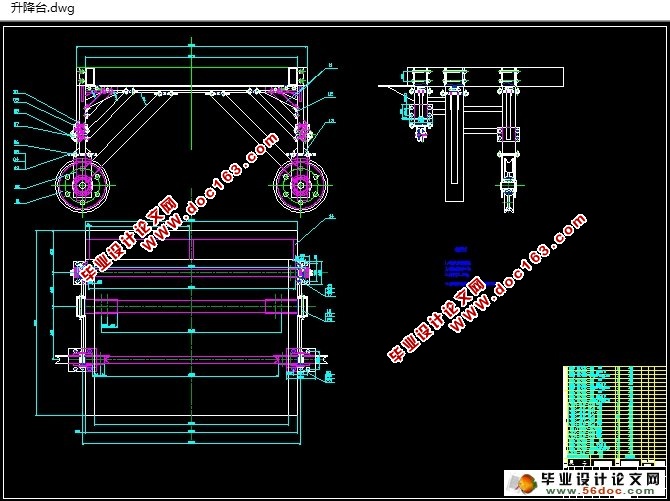This screenshot has height=501, width=670.
Task: Click the blue technical notes text block
Action: tap(470, 266)
